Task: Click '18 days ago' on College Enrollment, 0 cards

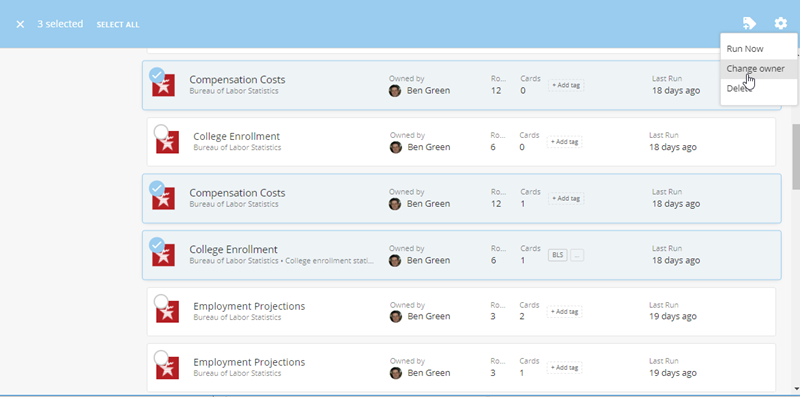Action: point(672,147)
